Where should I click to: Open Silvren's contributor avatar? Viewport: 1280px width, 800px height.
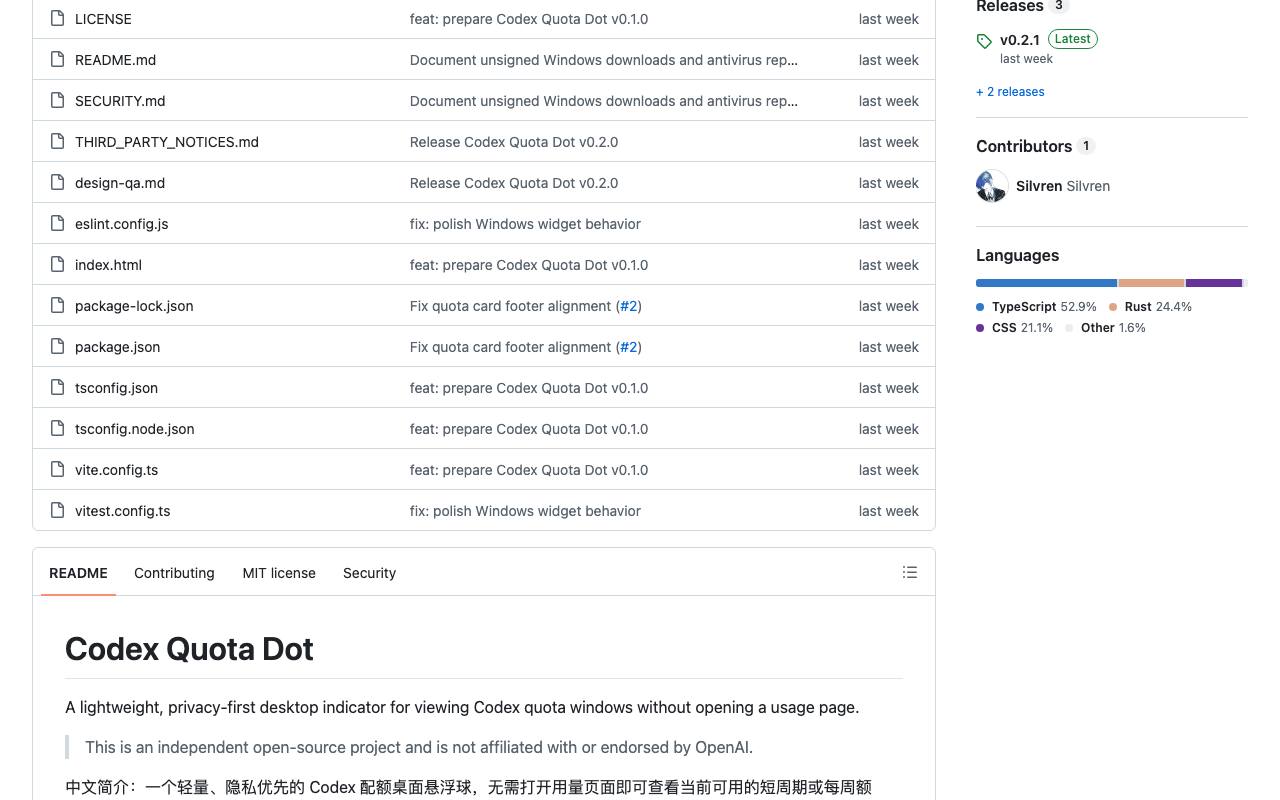point(992,186)
